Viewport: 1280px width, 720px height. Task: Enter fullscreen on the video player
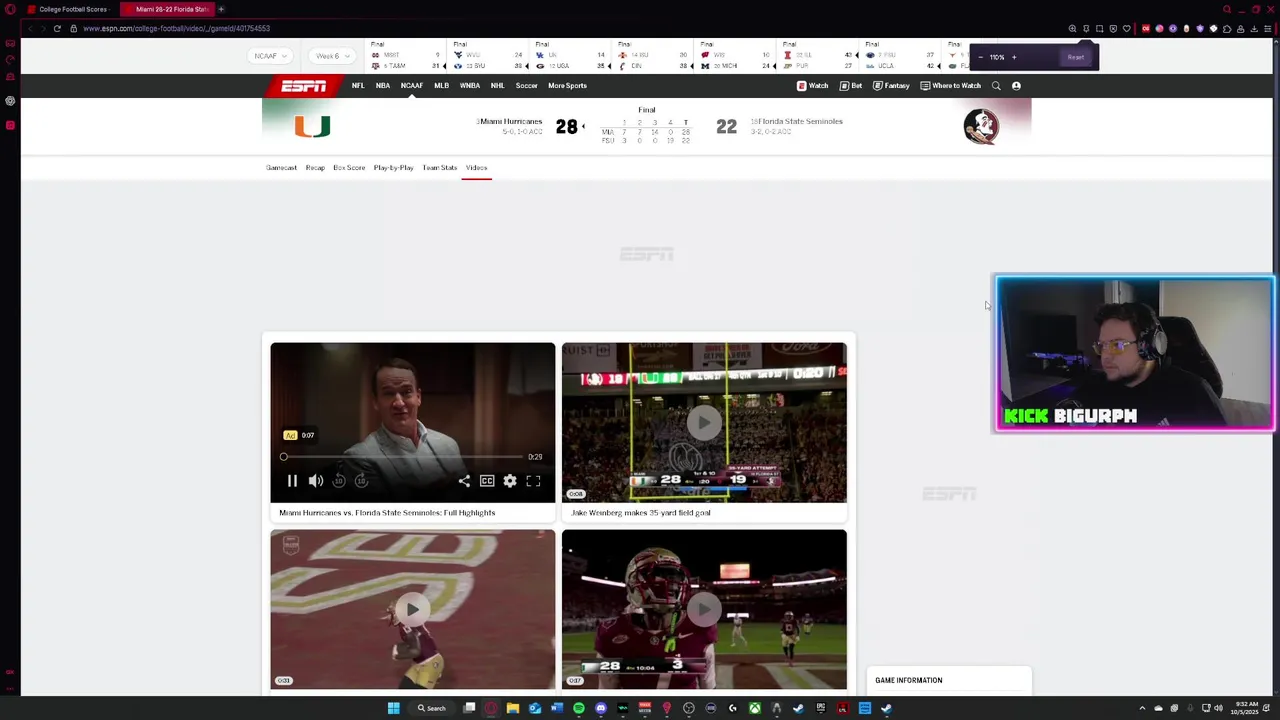click(x=533, y=481)
